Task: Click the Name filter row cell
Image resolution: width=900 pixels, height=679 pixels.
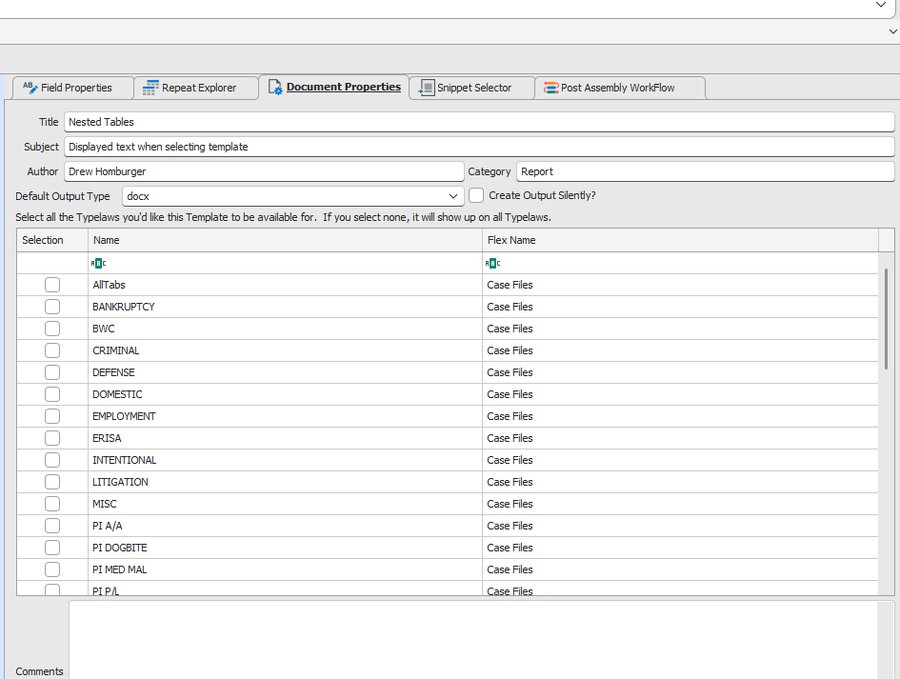Action: 285,263
